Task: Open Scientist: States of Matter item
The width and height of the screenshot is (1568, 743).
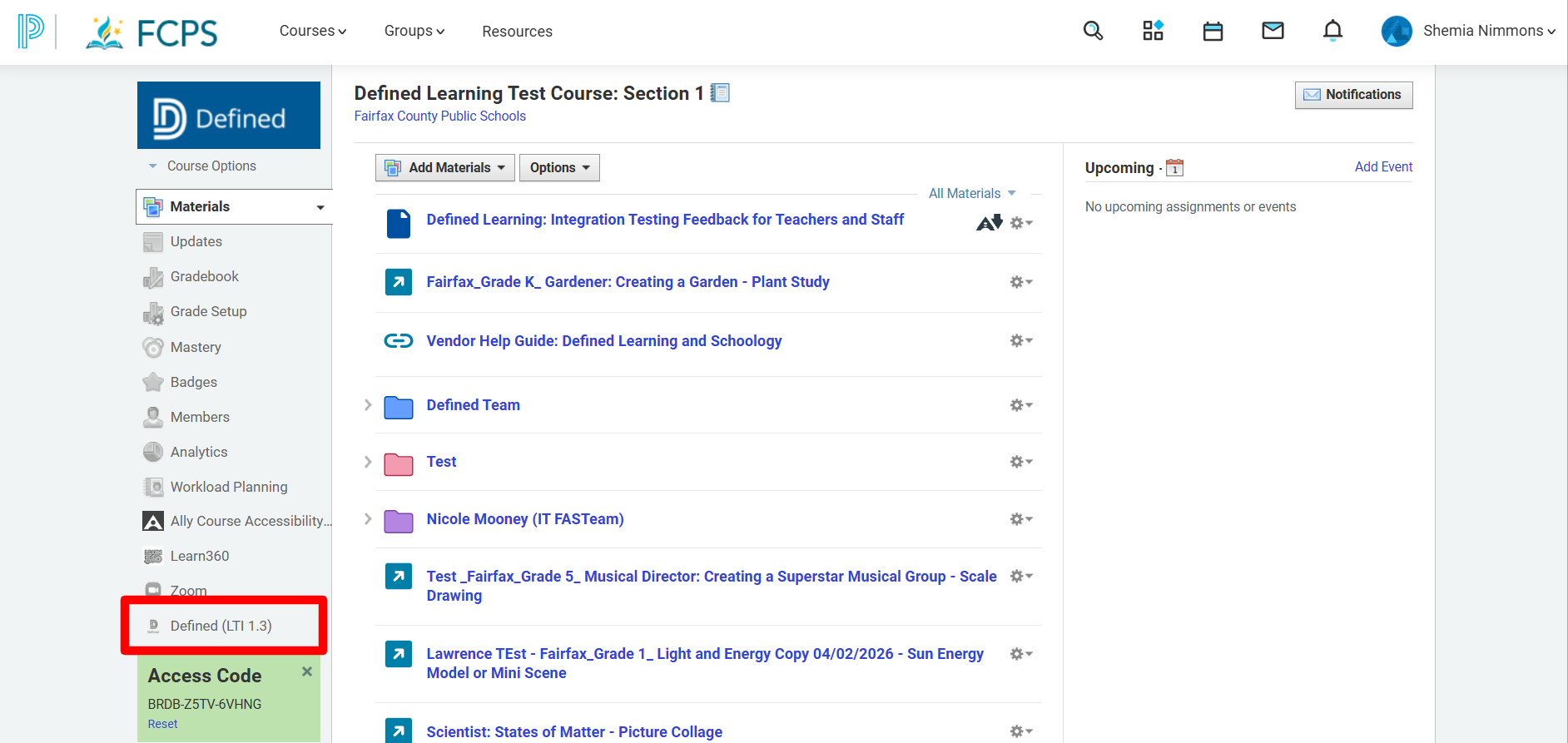Action: pos(574,732)
